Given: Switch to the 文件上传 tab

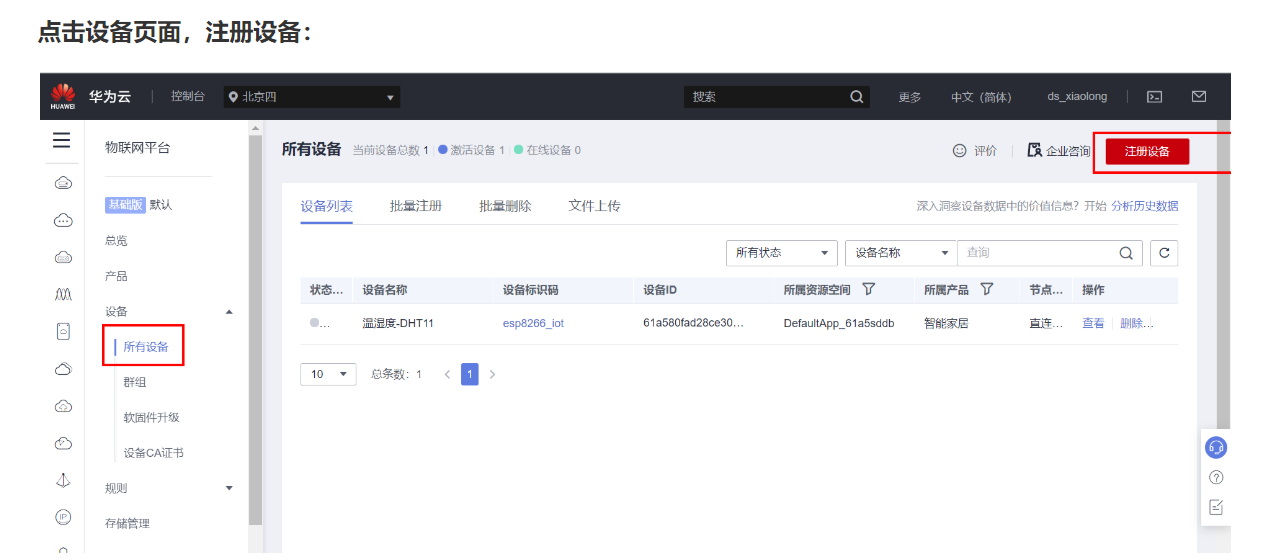Looking at the screenshot, I should click(594, 206).
